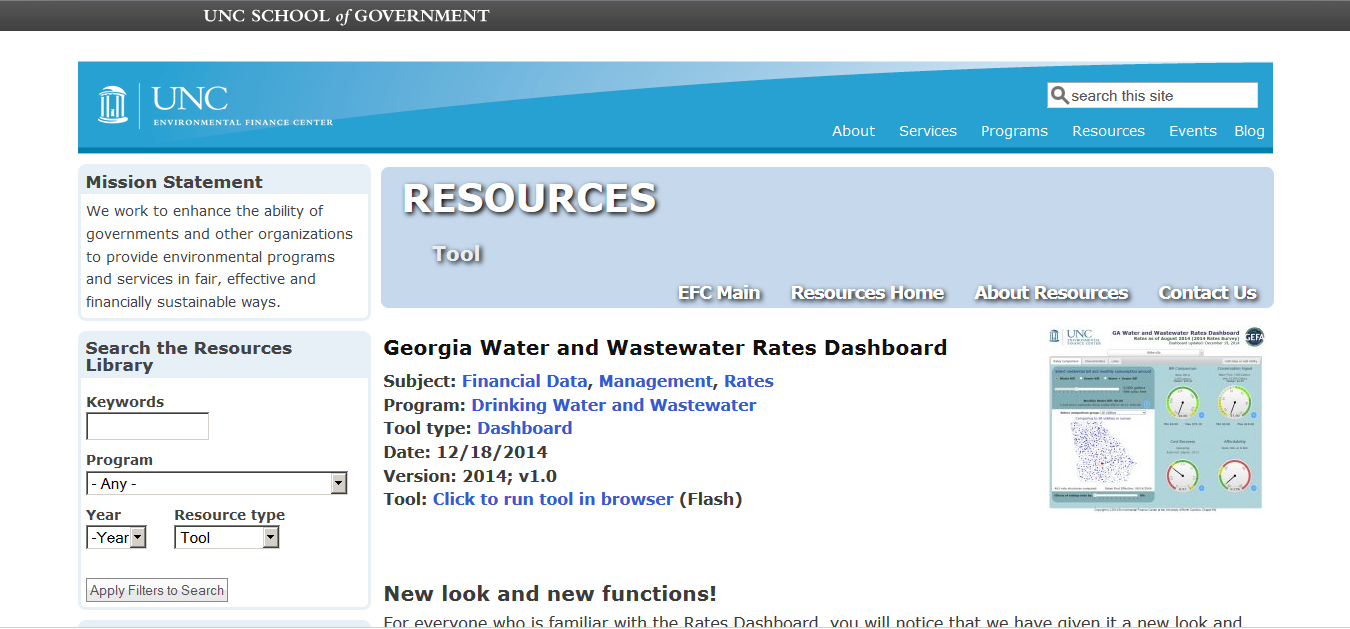This screenshot has width=1350, height=629.
Task: Open the About menu
Action: click(x=853, y=131)
